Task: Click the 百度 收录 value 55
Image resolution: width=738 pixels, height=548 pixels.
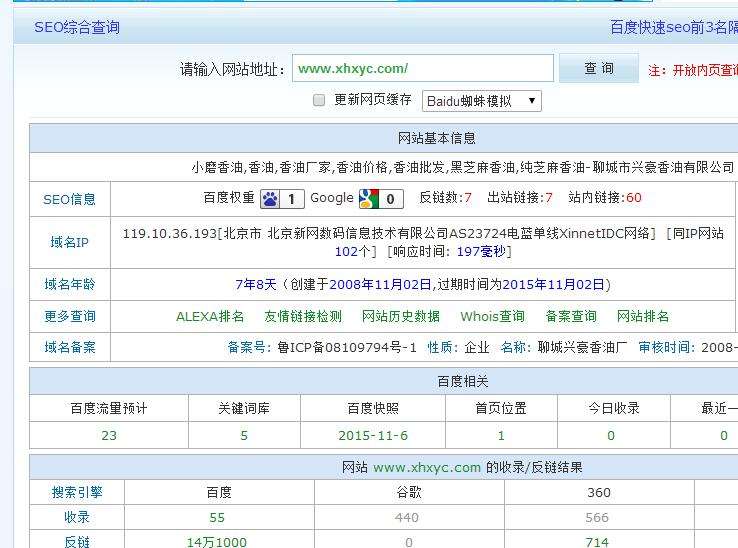Action: point(217,517)
